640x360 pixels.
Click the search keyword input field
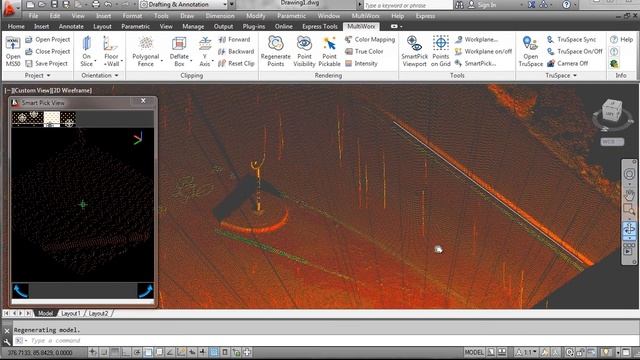407,5
